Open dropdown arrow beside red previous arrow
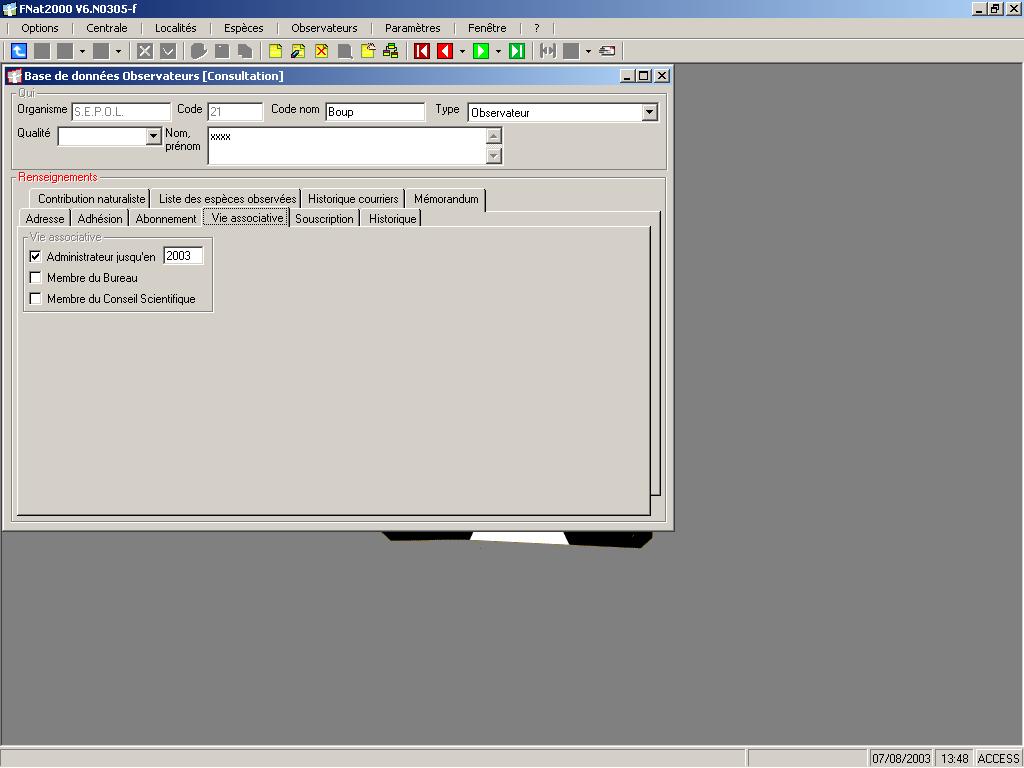This screenshot has height=768, width=1024. (x=462, y=51)
